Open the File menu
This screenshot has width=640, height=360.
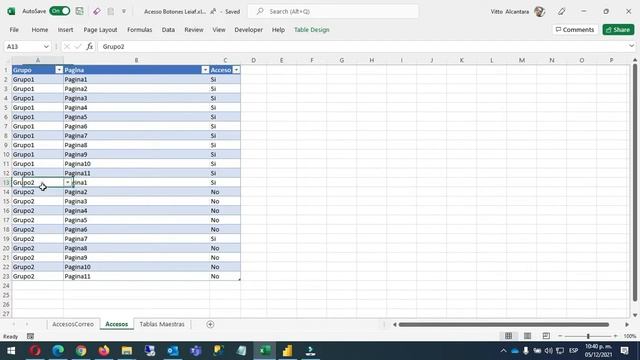[14, 29]
